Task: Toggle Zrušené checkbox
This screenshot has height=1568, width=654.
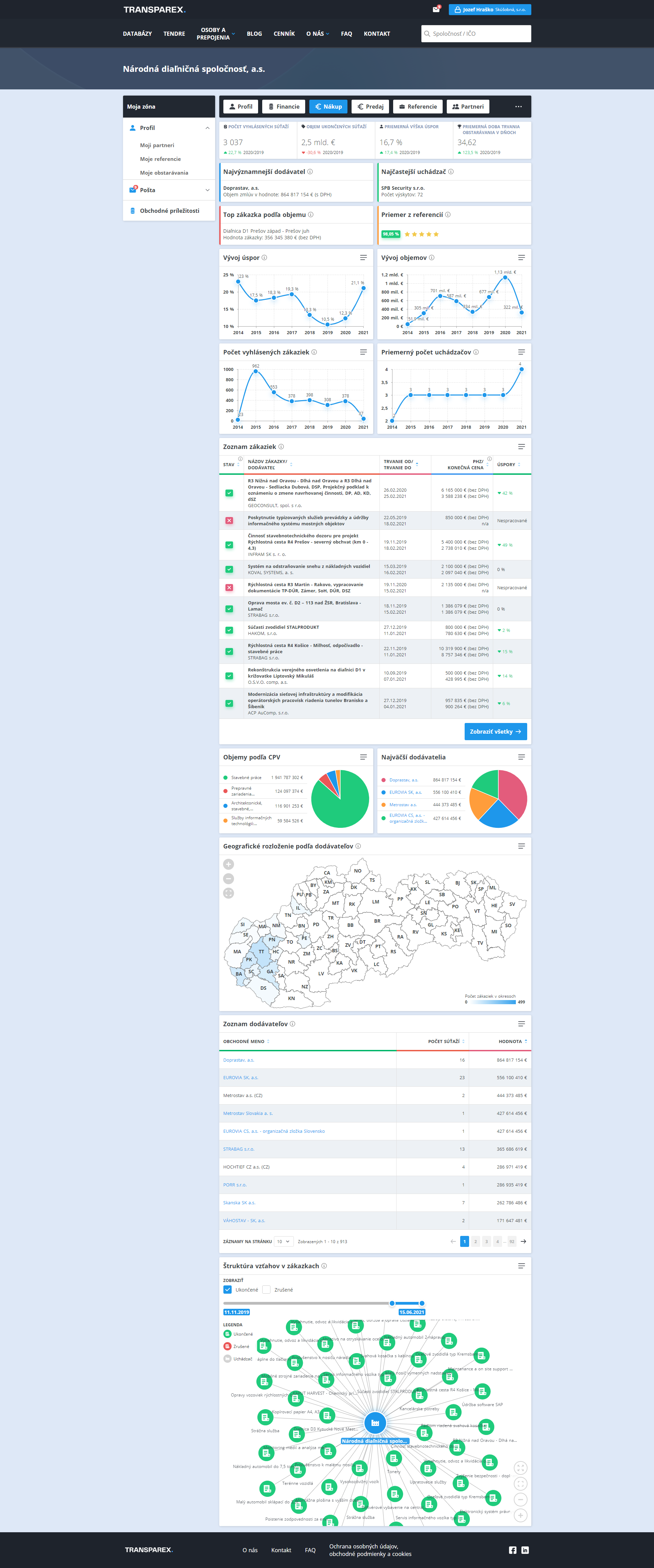Action: point(266,1289)
